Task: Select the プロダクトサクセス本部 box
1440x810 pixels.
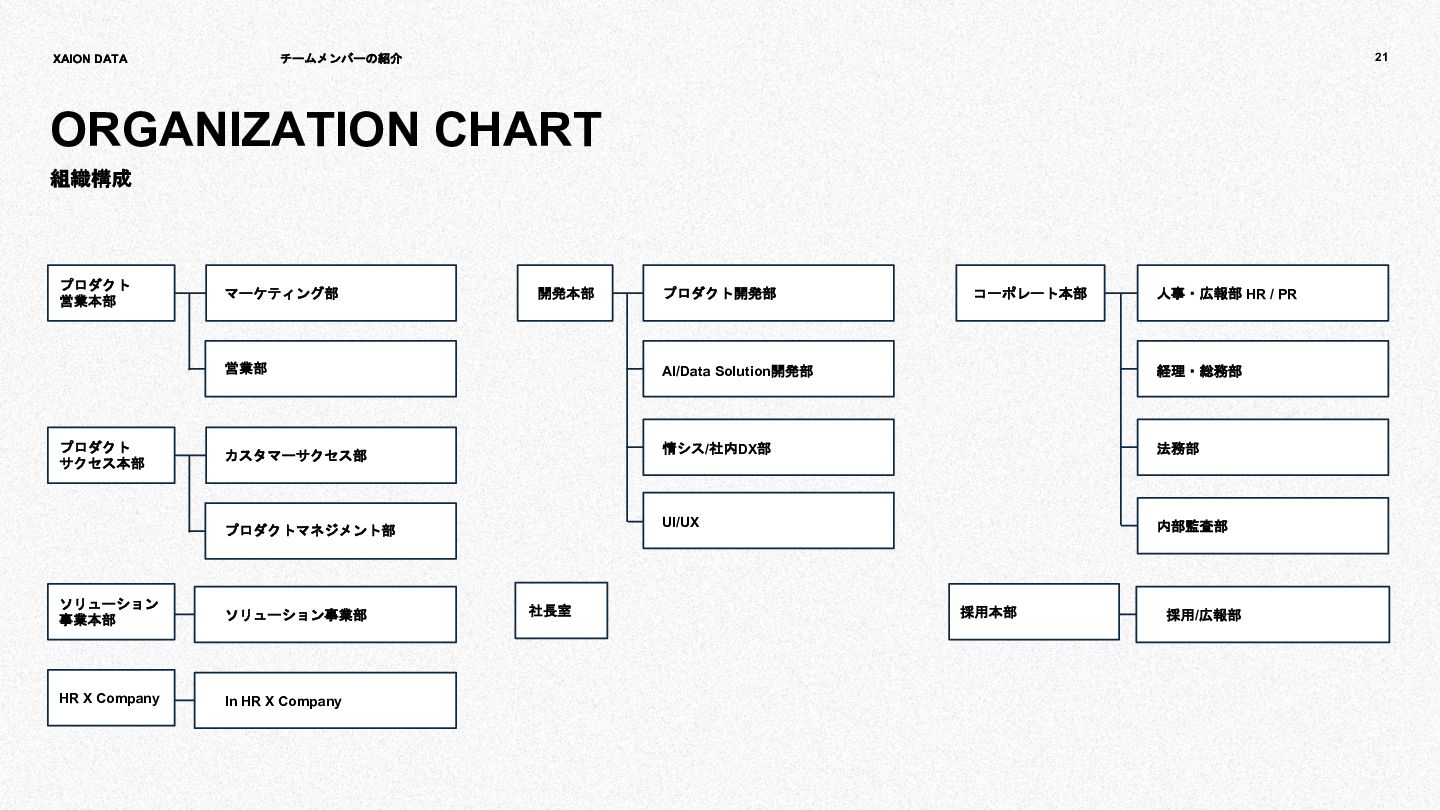Action: pos(111,455)
